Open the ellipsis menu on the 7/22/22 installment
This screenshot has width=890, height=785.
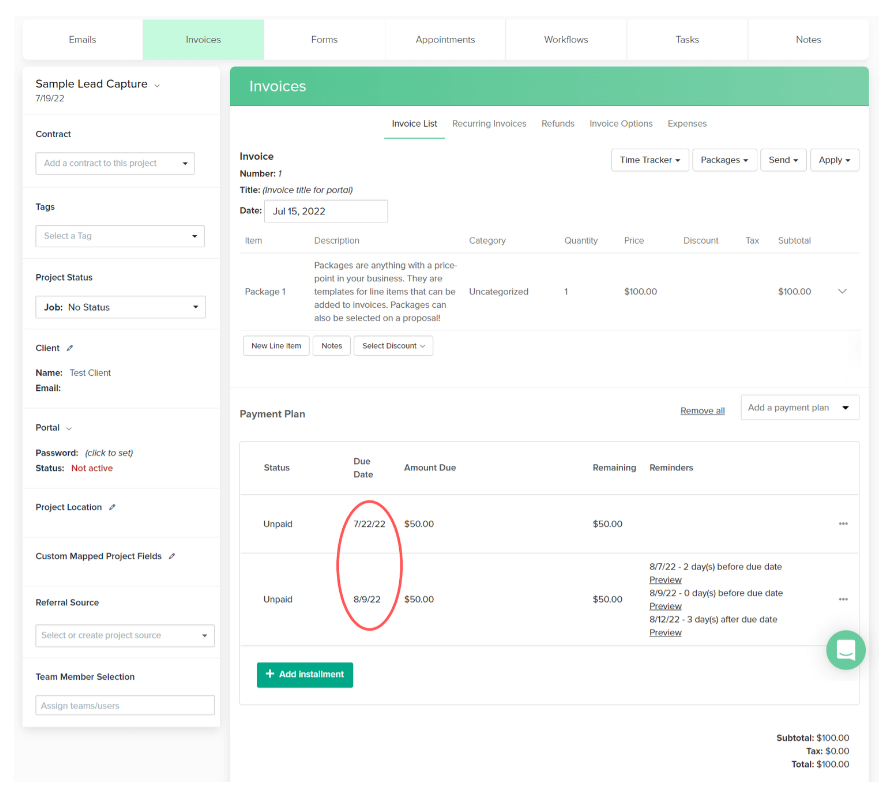(843, 523)
